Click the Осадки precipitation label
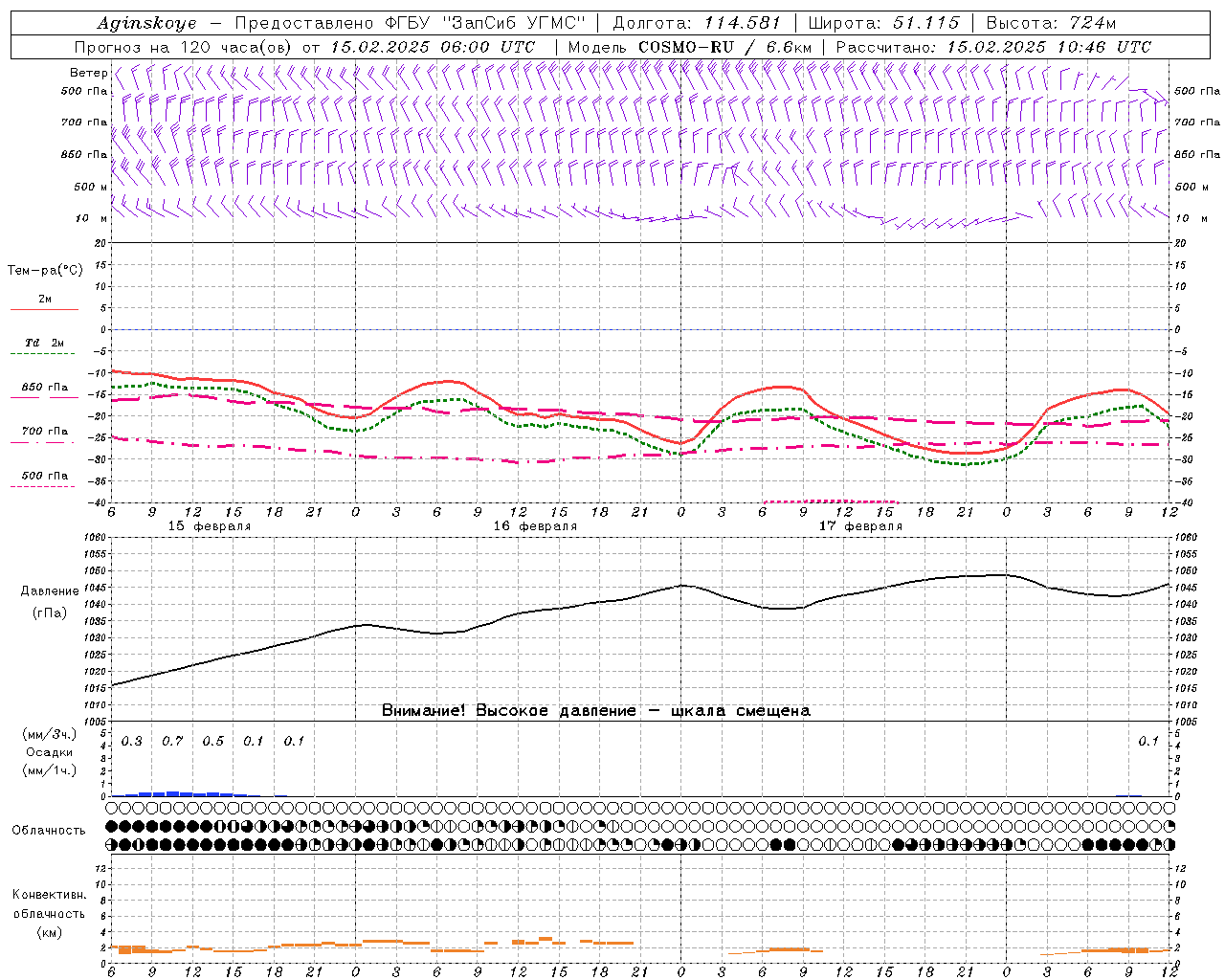Screen dimensions: 1225x980 (x=49, y=752)
